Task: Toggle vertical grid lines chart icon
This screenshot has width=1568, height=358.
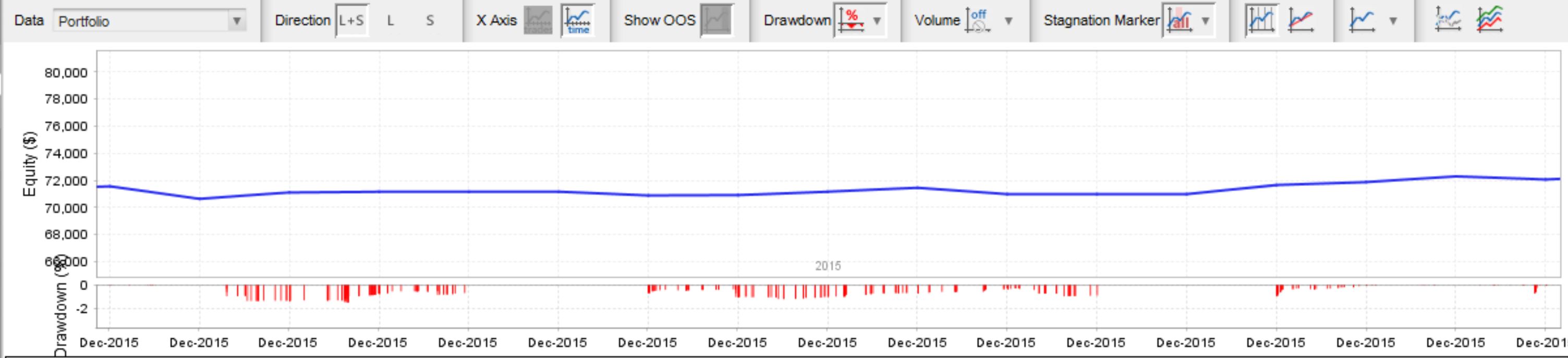Action: click(1261, 20)
